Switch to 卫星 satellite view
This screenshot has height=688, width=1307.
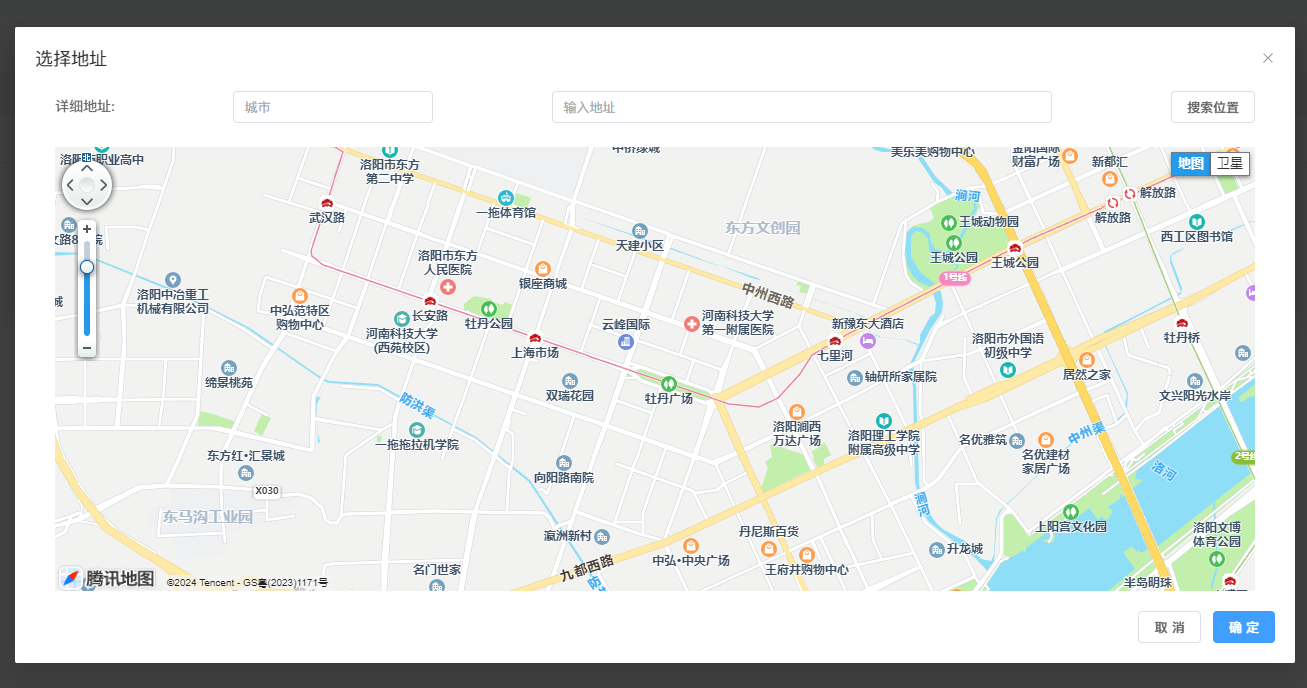pos(1230,164)
